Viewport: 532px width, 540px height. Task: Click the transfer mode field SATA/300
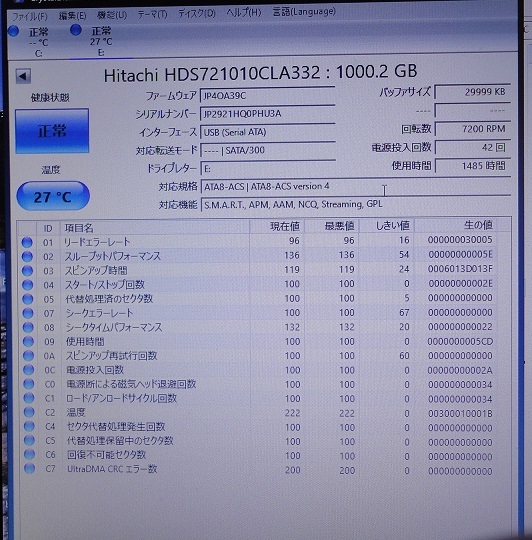pyautogui.click(x=267, y=150)
